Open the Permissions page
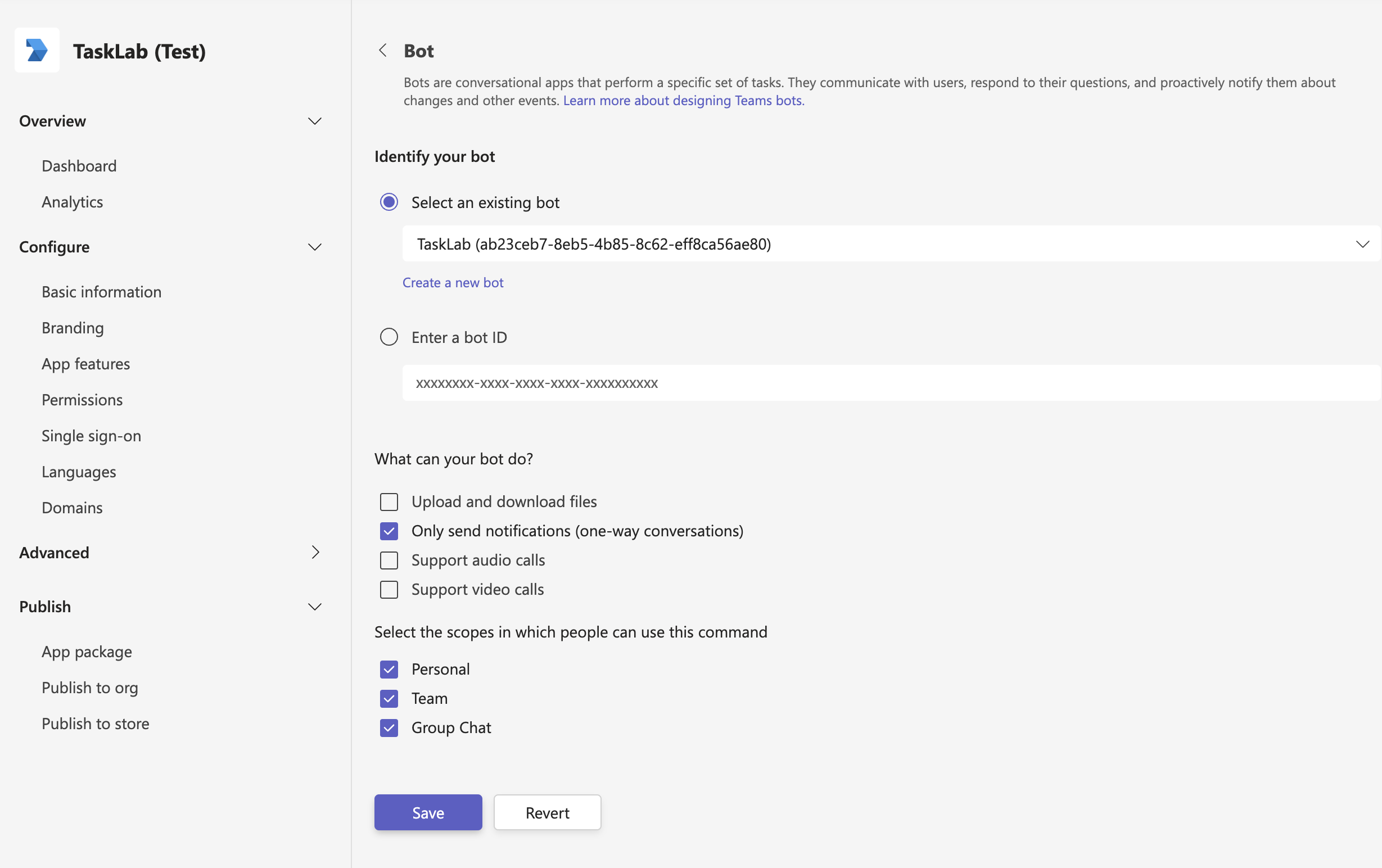 click(82, 399)
